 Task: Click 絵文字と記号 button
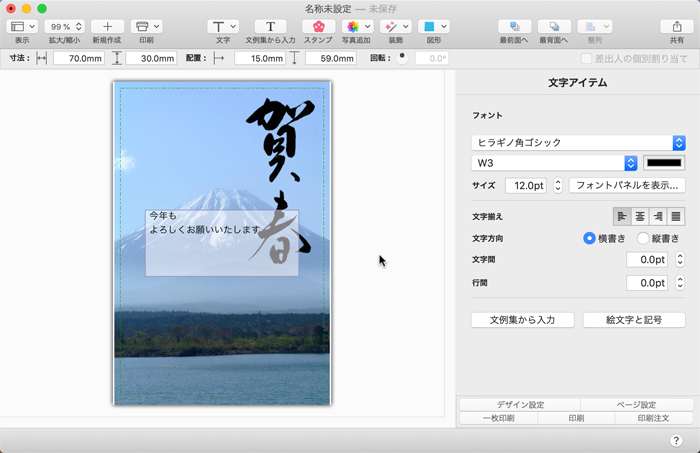633,320
